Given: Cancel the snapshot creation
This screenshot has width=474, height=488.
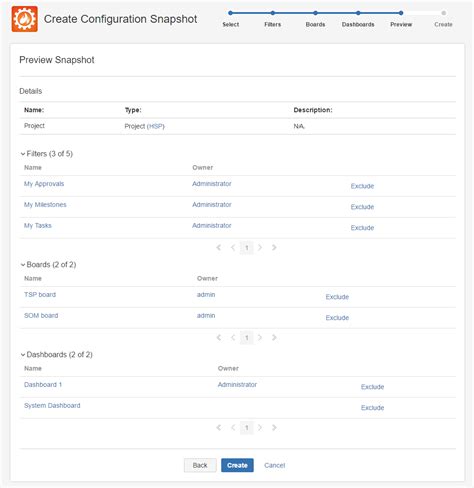Looking at the screenshot, I should pyautogui.click(x=275, y=465).
